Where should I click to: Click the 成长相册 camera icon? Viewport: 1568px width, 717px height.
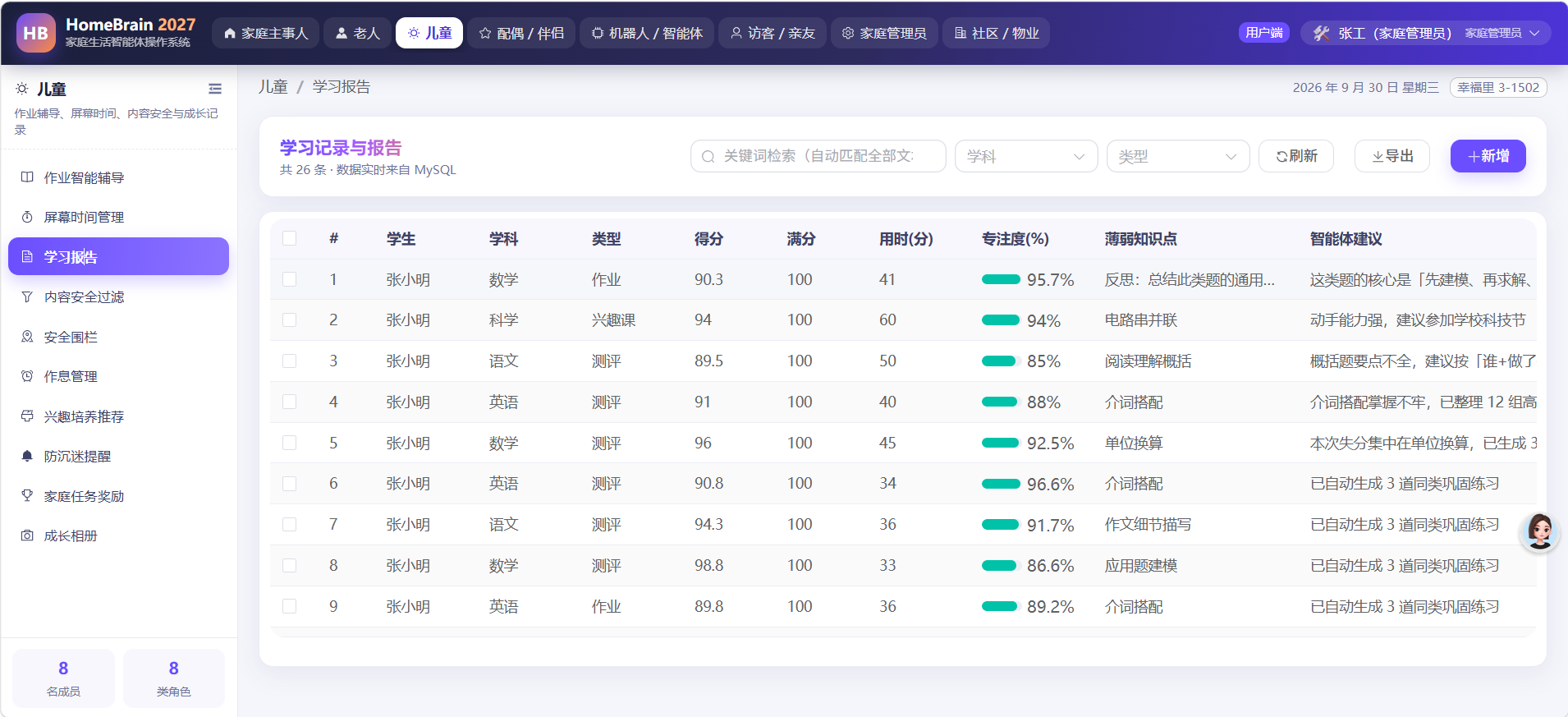coord(27,535)
